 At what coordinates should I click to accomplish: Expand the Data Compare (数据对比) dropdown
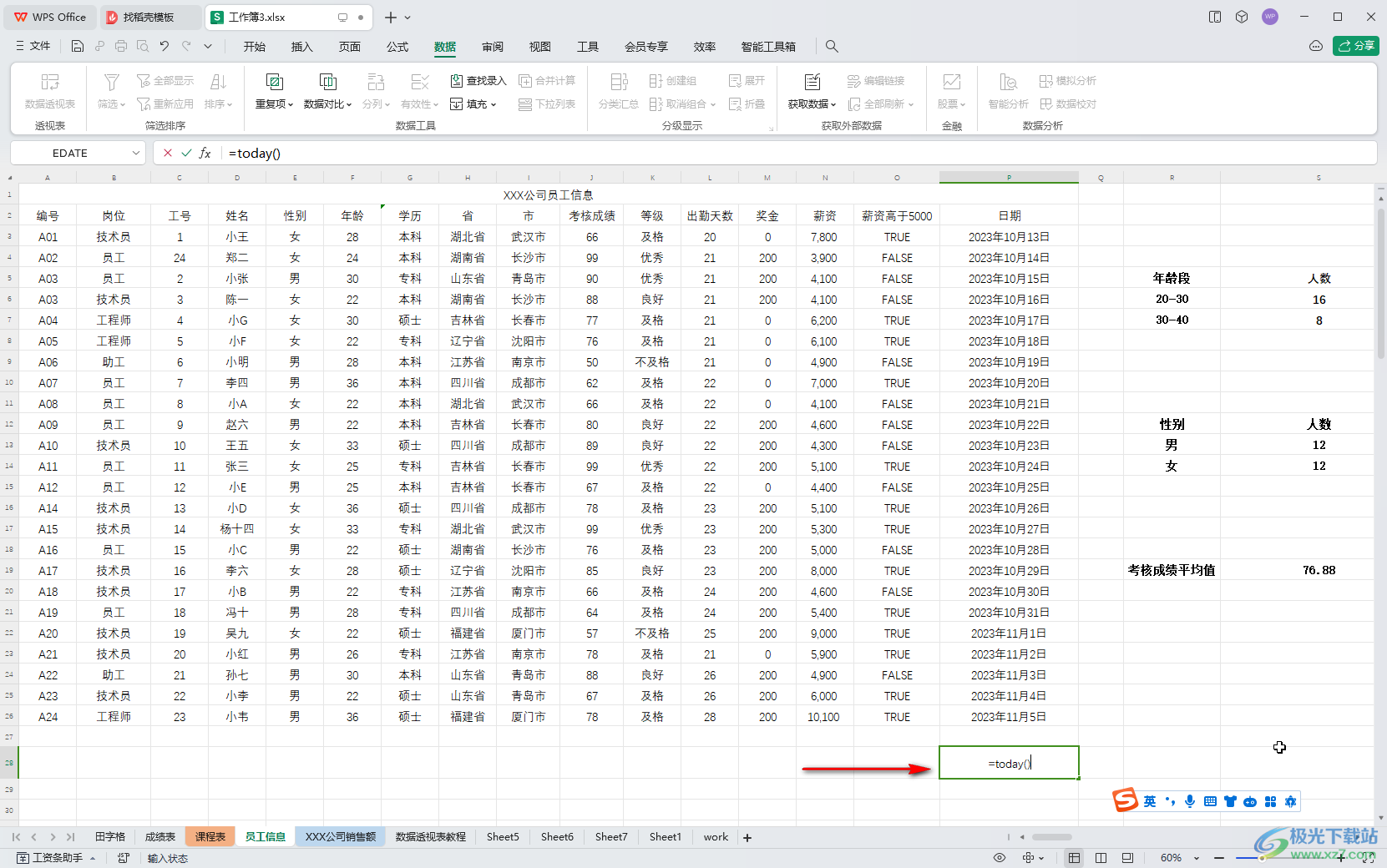349,105
